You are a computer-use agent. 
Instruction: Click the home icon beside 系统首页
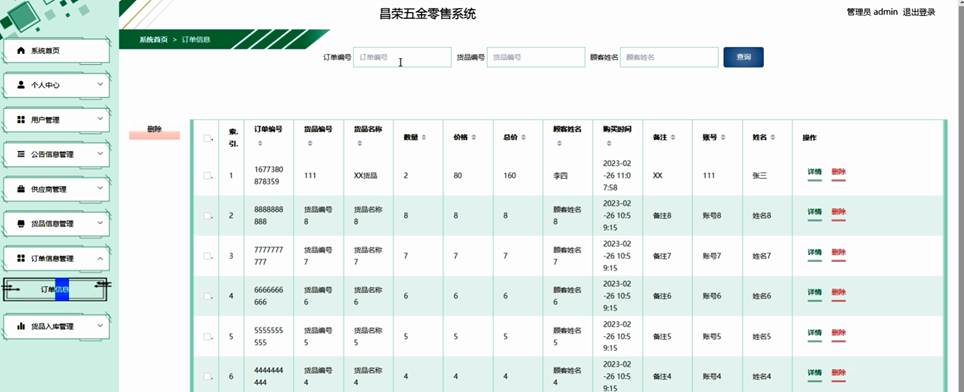22,50
